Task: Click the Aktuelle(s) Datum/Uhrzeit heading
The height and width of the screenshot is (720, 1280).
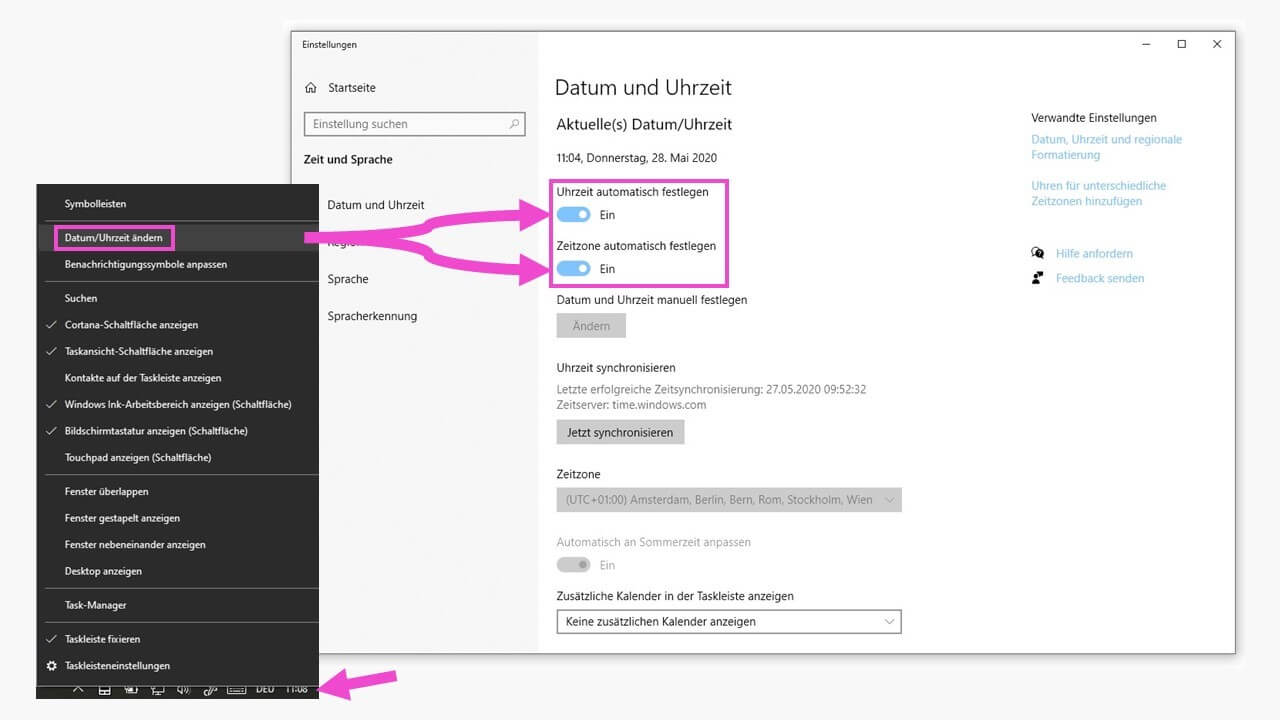Action: click(644, 125)
